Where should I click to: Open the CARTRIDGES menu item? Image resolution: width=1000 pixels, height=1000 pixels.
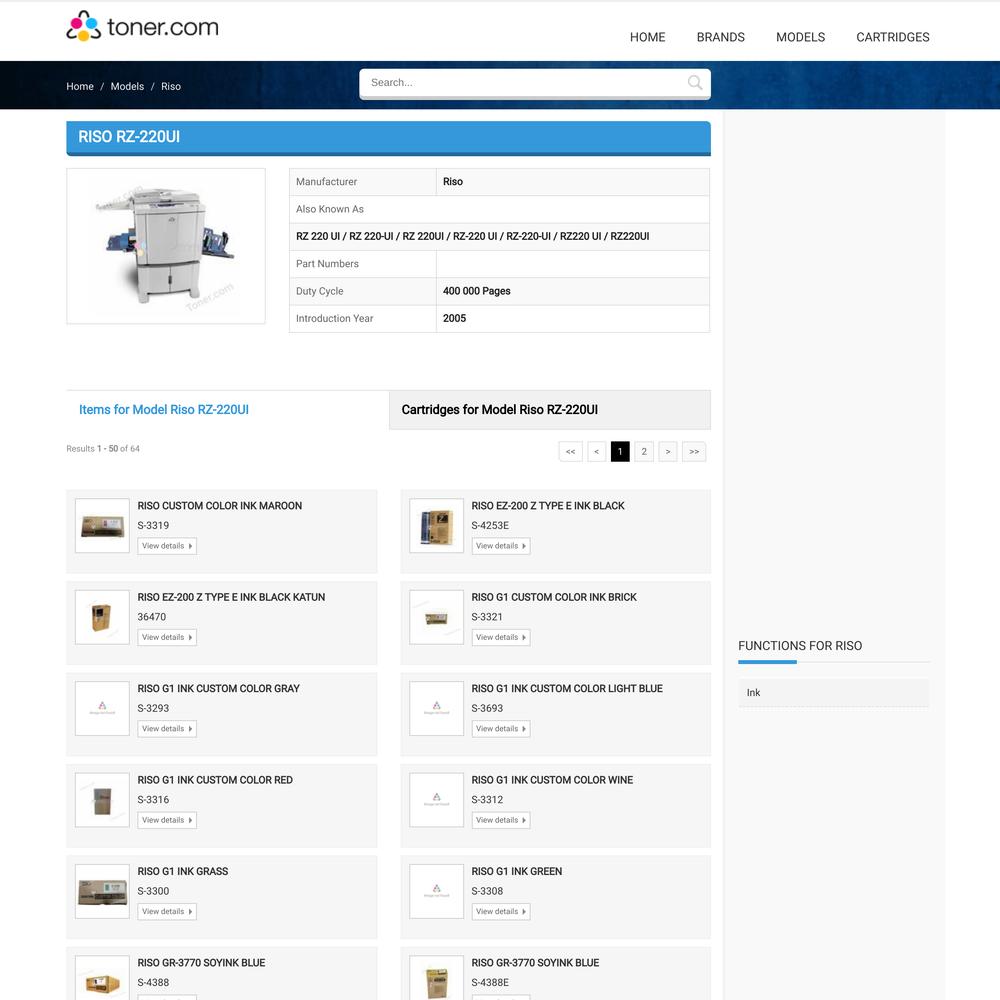[893, 37]
